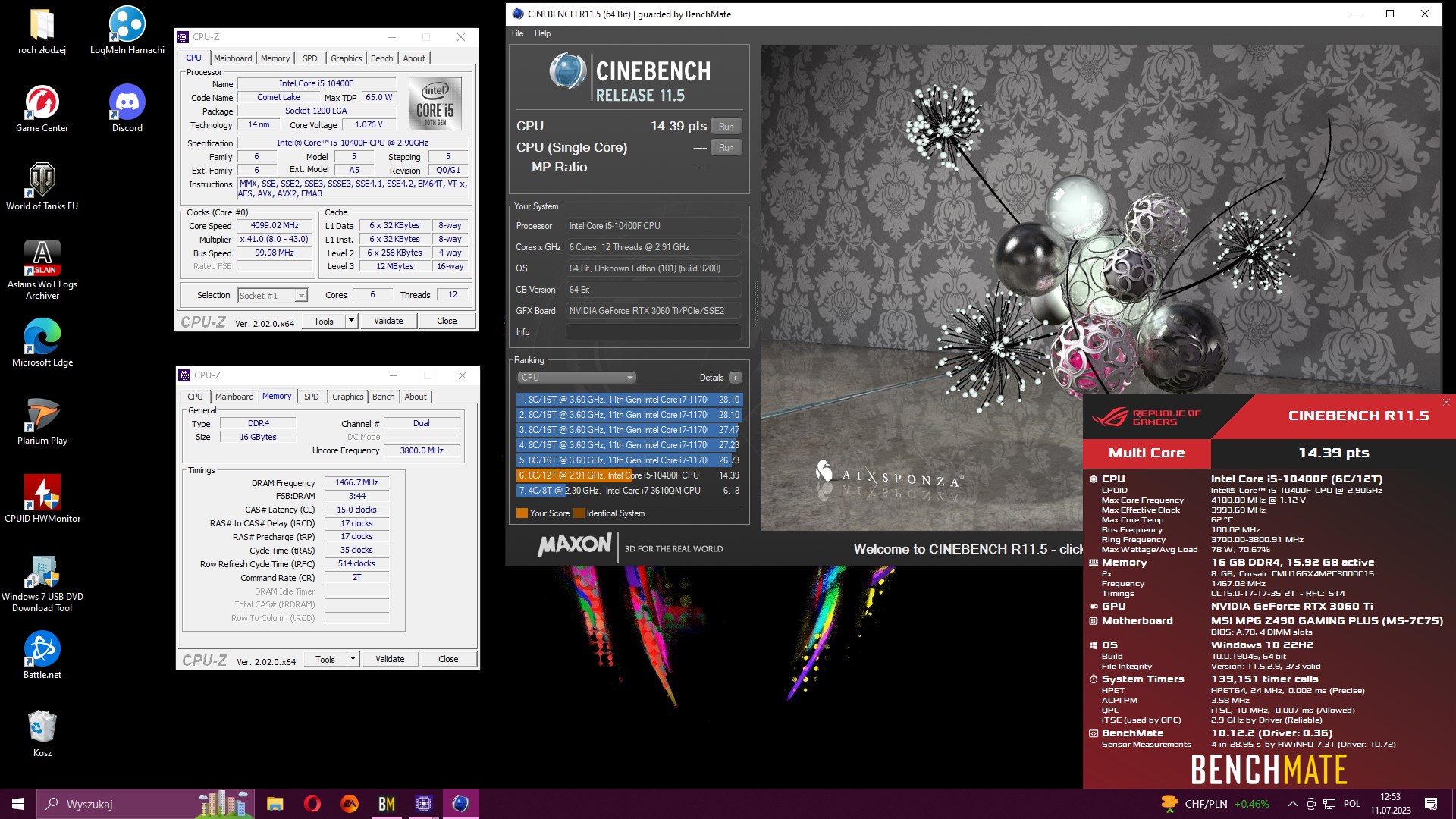Screen dimensions: 1456x819
Task: Switch to Cinebench taskbar icon
Action: pos(460,804)
